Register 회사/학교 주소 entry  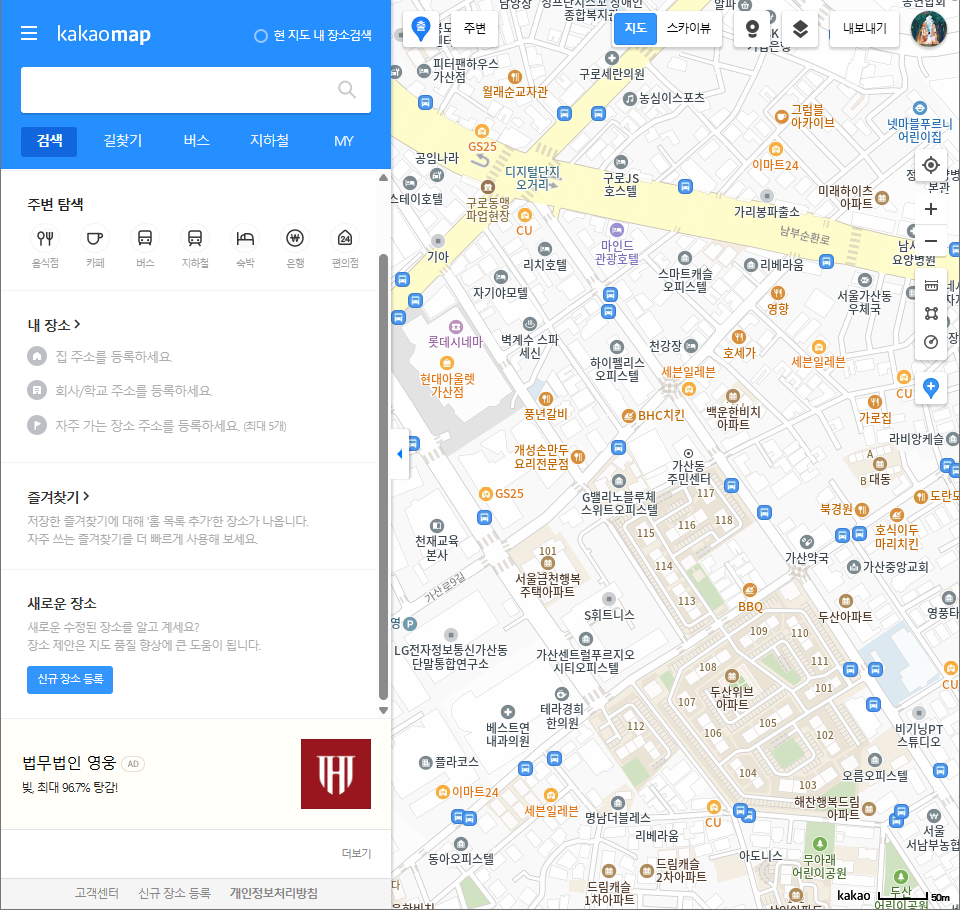133,391
